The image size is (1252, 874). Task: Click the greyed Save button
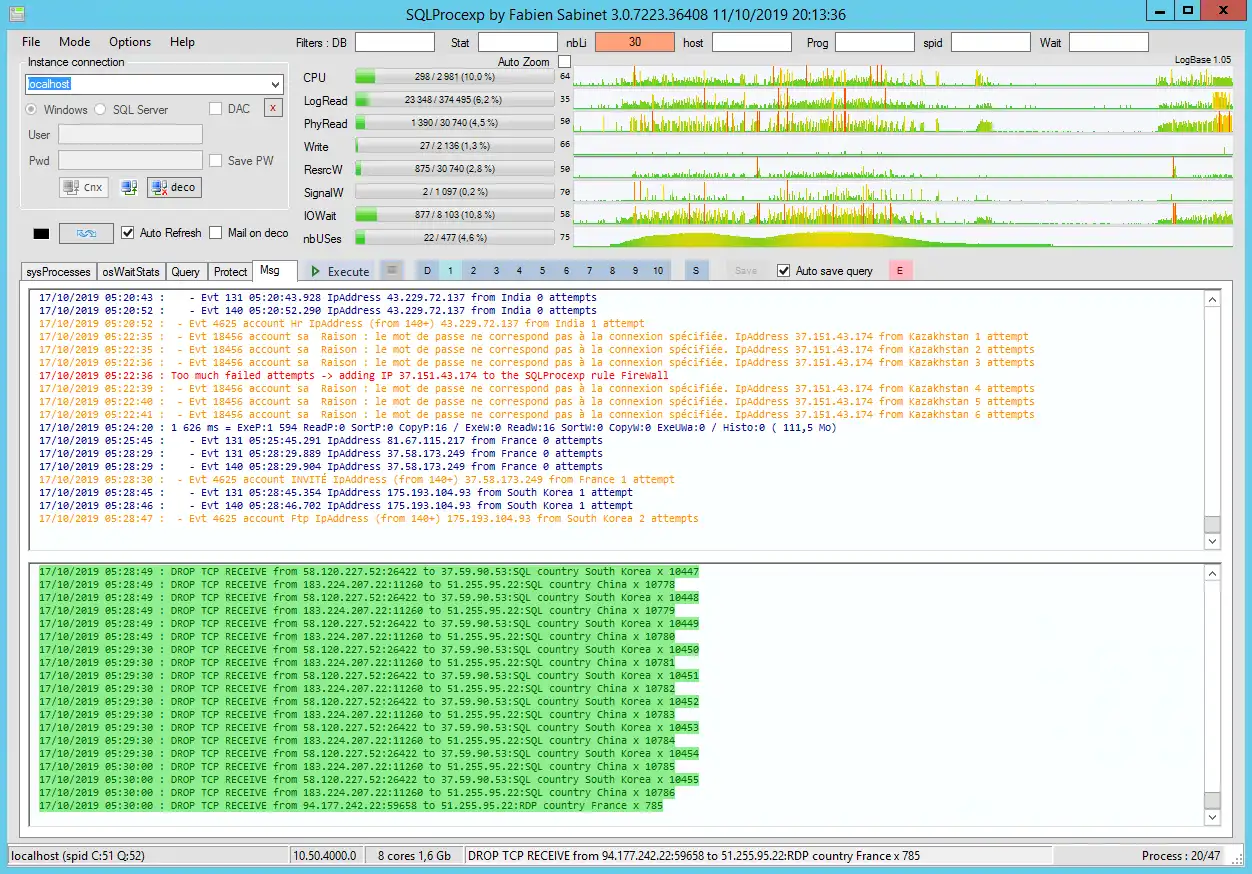point(746,271)
